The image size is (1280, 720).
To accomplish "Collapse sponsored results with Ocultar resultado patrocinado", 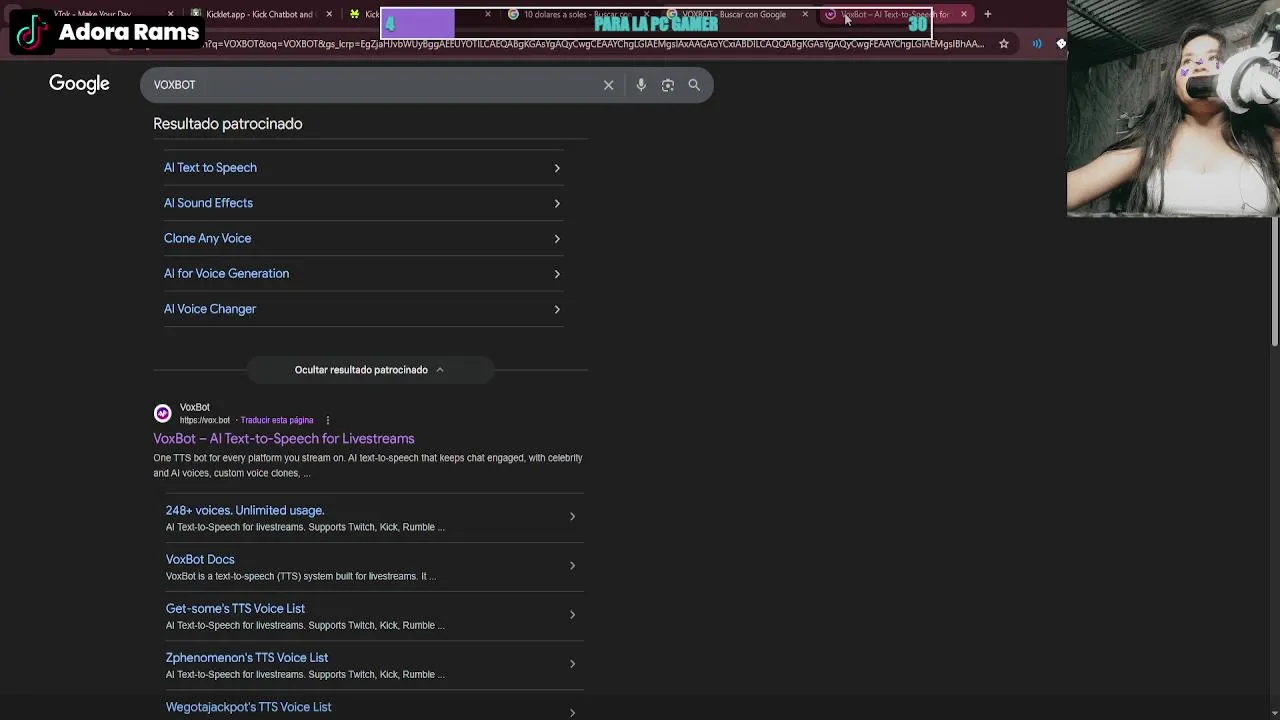I will 369,370.
